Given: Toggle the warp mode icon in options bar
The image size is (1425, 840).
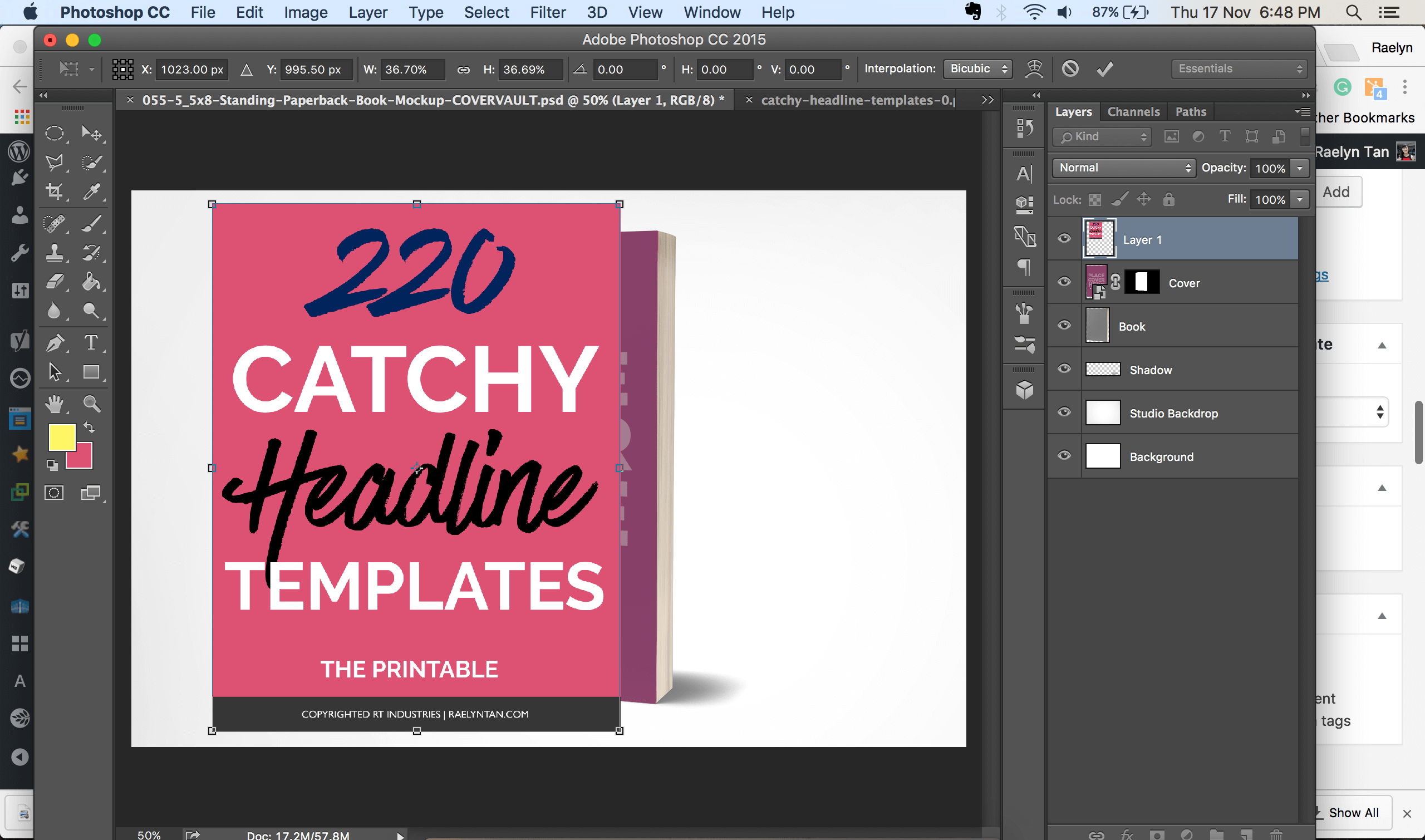Looking at the screenshot, I should [1034, 69].
